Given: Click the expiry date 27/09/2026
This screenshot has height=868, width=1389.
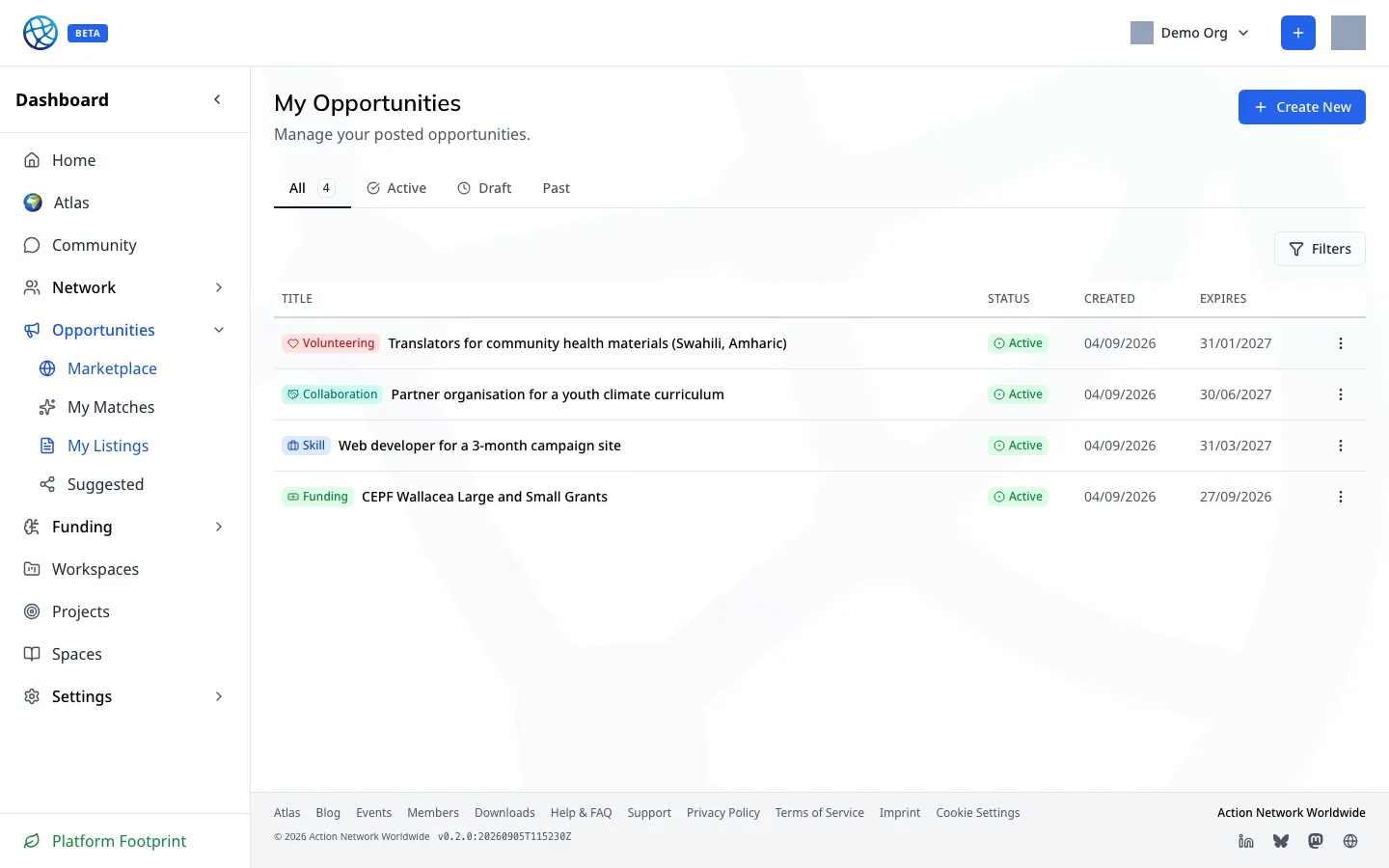Looking at the screenshot, I should (1236, 497).
